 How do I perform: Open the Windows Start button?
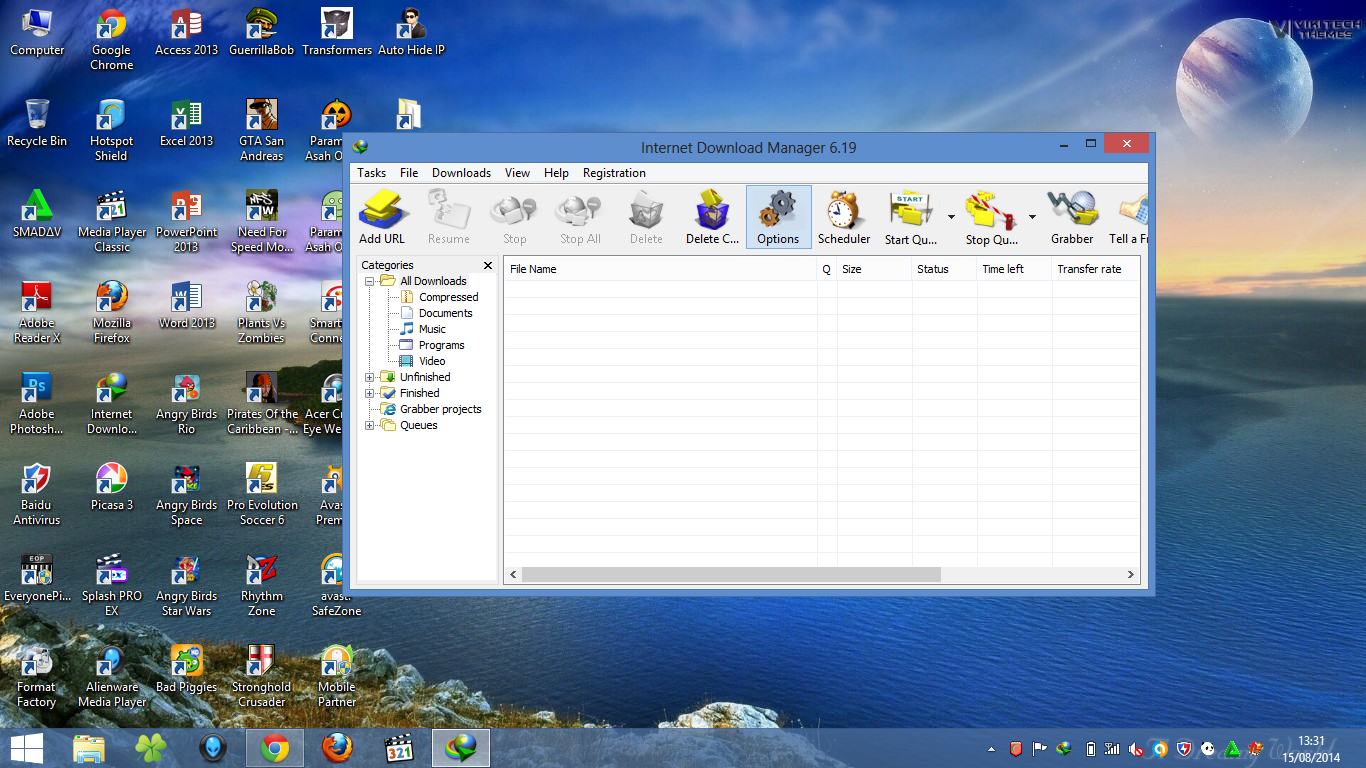pyautogui.click(x=26, y=748)
